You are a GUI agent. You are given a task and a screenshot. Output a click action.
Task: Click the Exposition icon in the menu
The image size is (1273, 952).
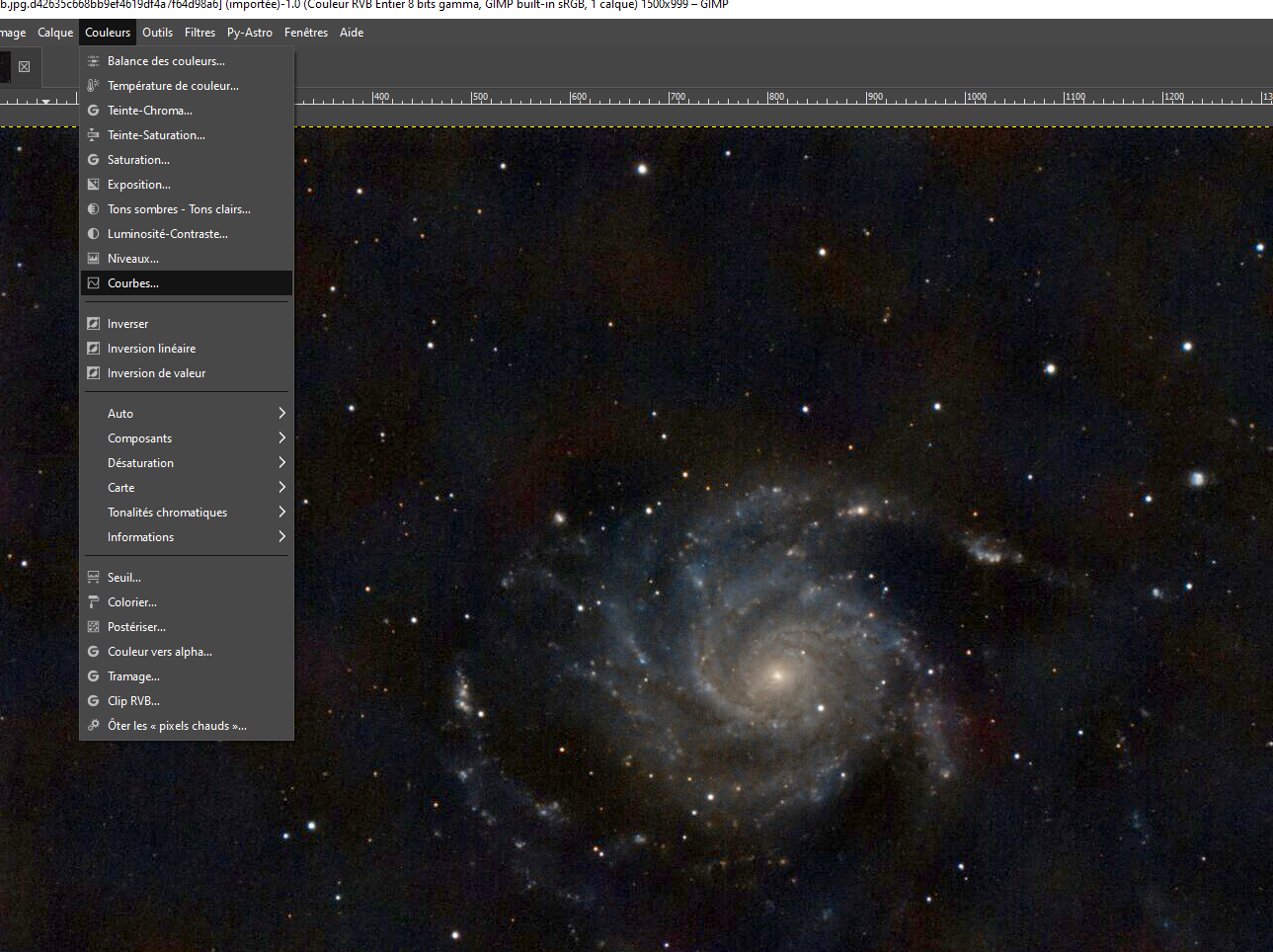click(x=93, y=185)
